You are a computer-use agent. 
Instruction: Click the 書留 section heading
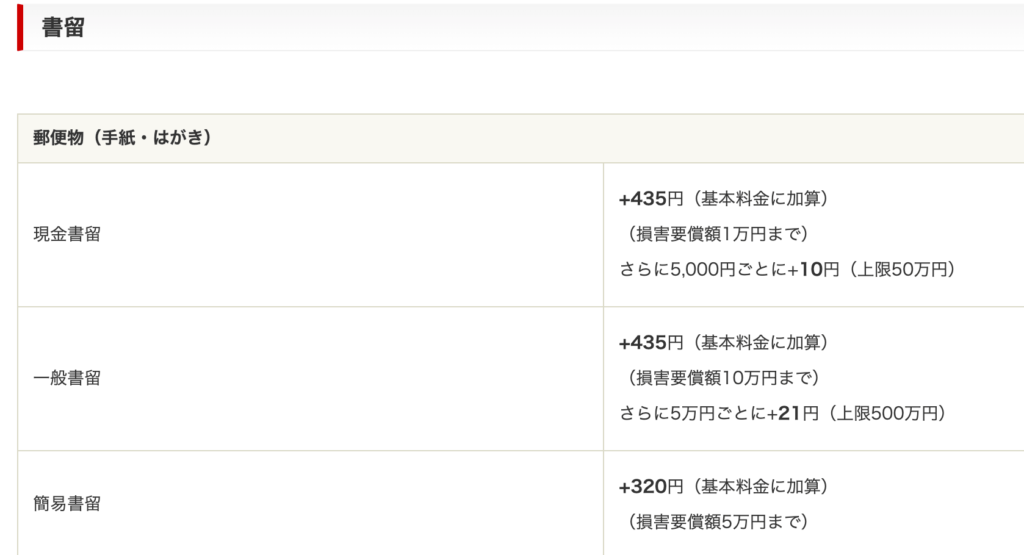tap(63, 28)
